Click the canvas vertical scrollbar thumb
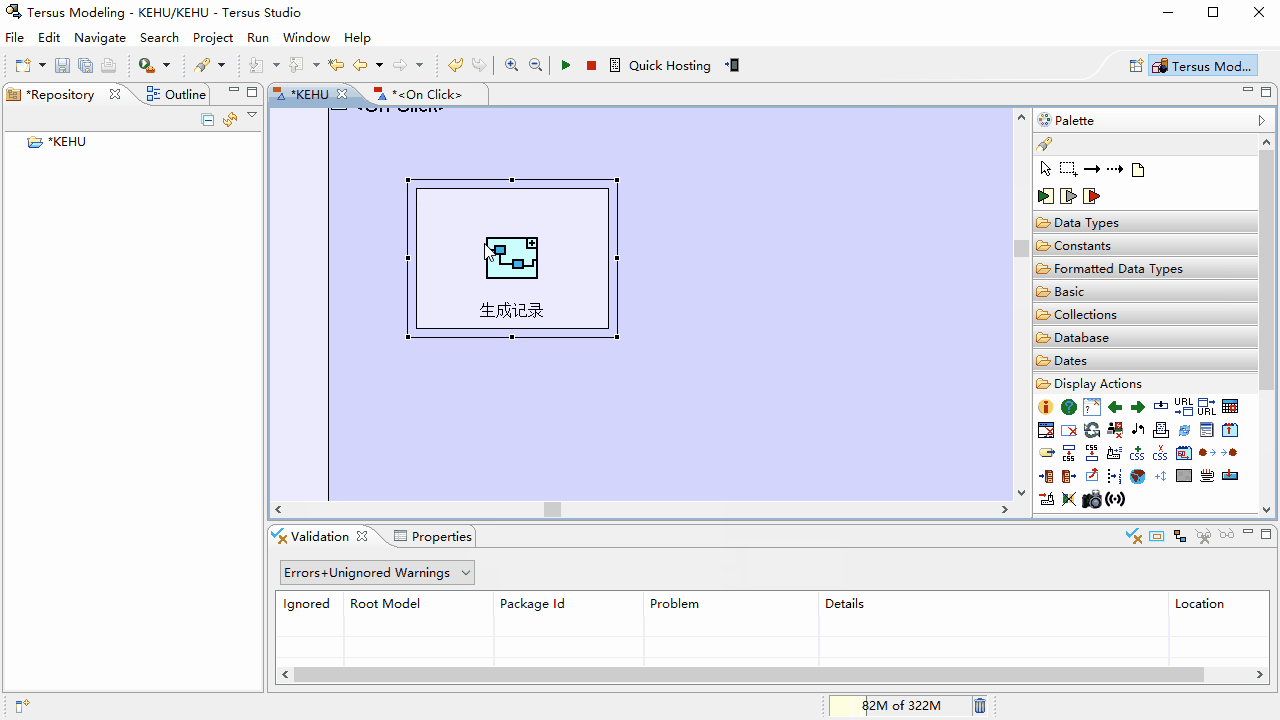Screen dimensions: 1280x720 click(x=1021, y=248)
